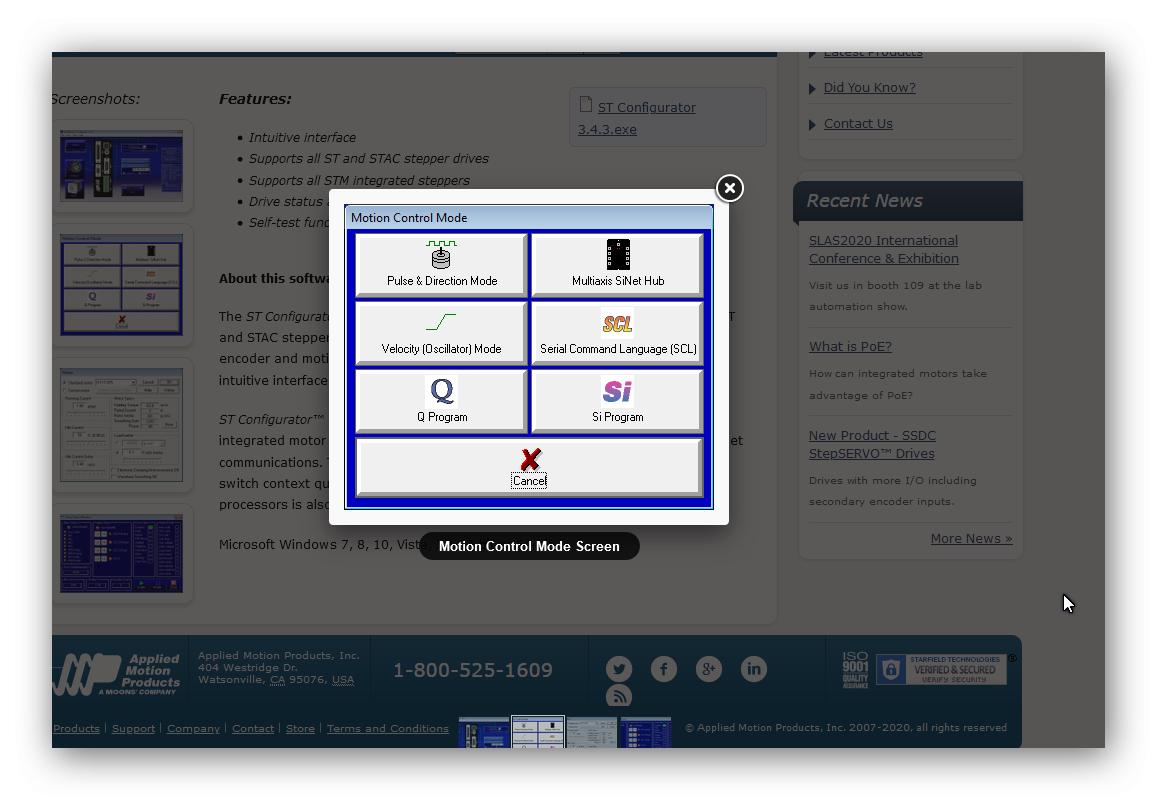The height and width of the screenshot is (800, 1157).
Task: Click the red X Cancel button in dialog
Action: tap(529, 467)
